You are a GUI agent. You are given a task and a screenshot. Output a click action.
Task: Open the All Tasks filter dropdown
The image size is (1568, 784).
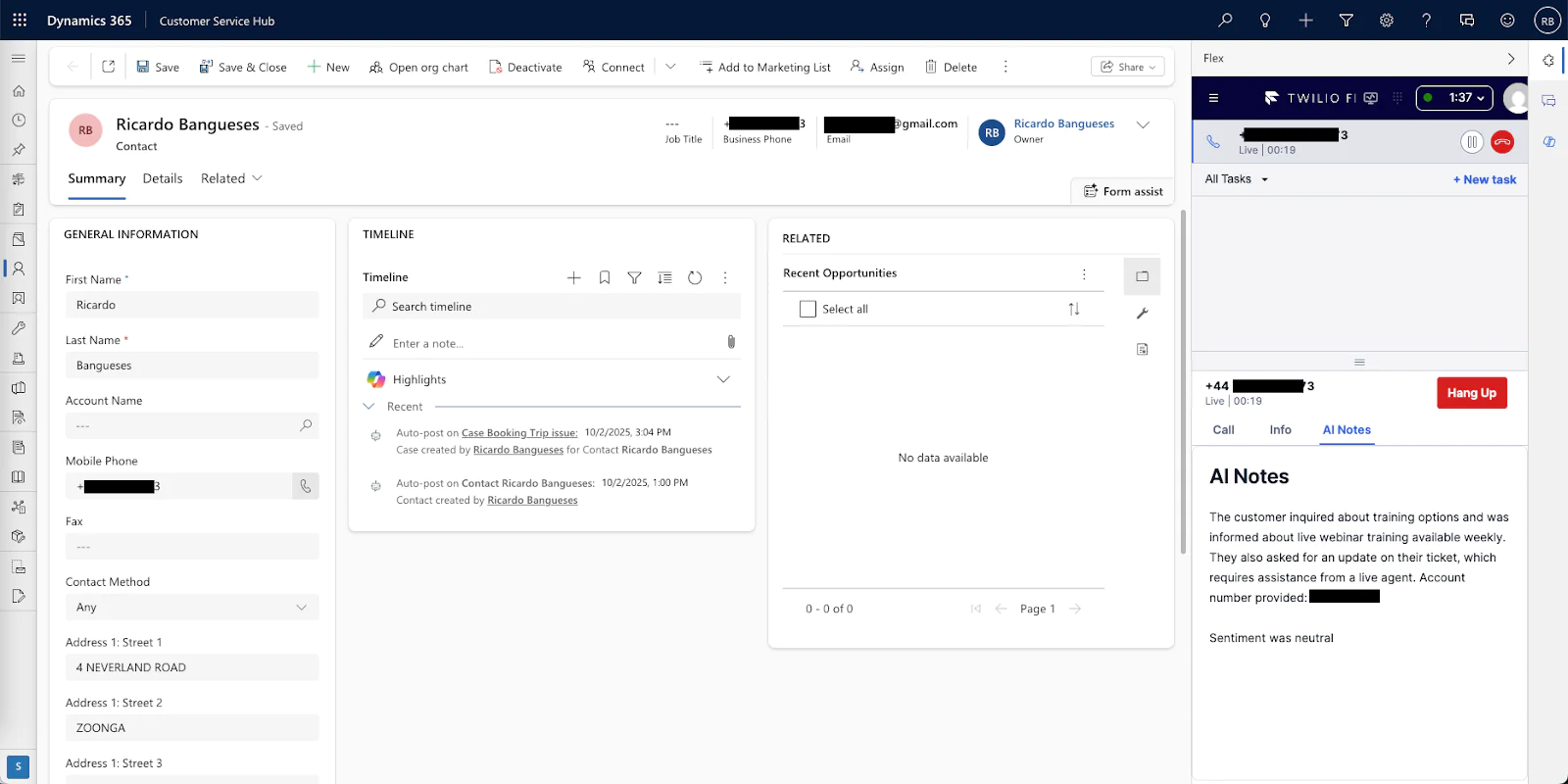pyautogui.click(x=1237, y=179)
